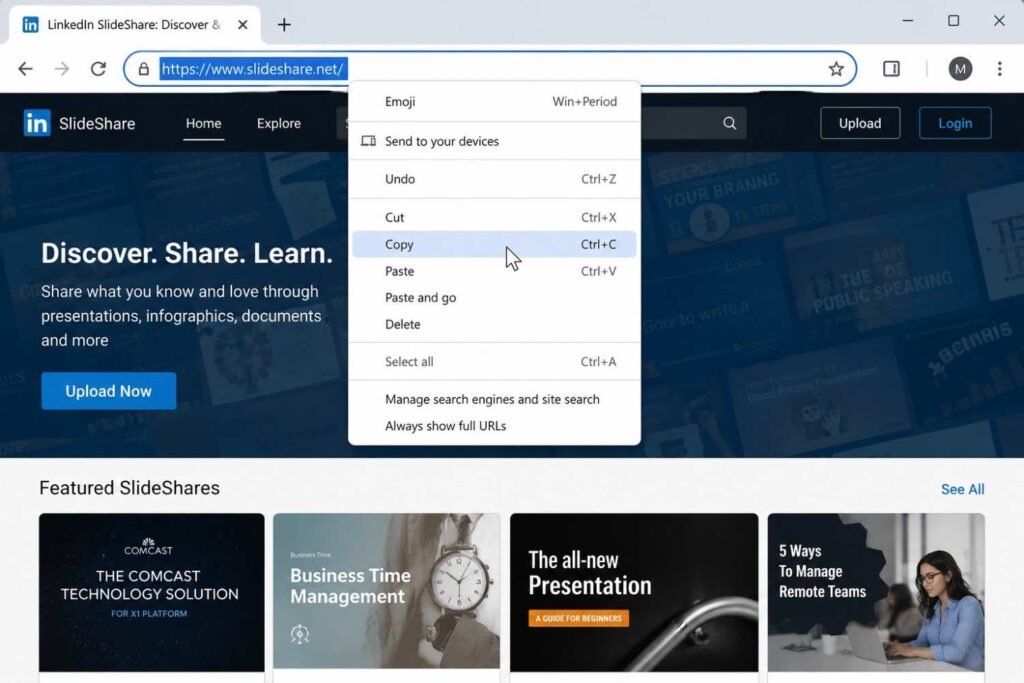Screen dimensions: 1024x683
Task: Bookmark this page with the star icon
Action: [x=836, y=69]
